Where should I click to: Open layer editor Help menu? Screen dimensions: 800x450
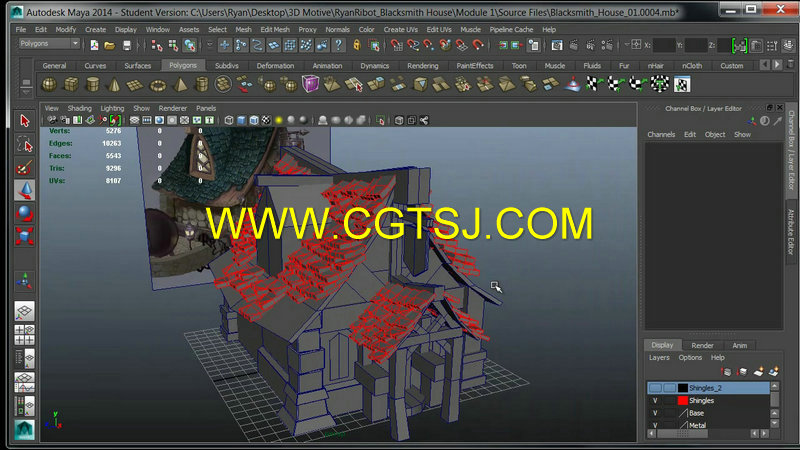(x=718, y=358)
